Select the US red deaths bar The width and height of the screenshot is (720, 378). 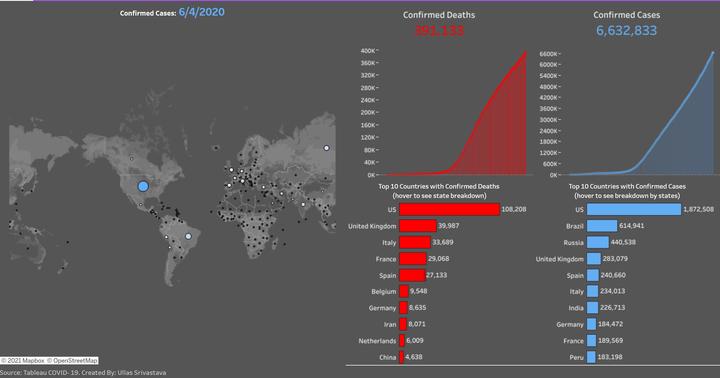[450, 209]
